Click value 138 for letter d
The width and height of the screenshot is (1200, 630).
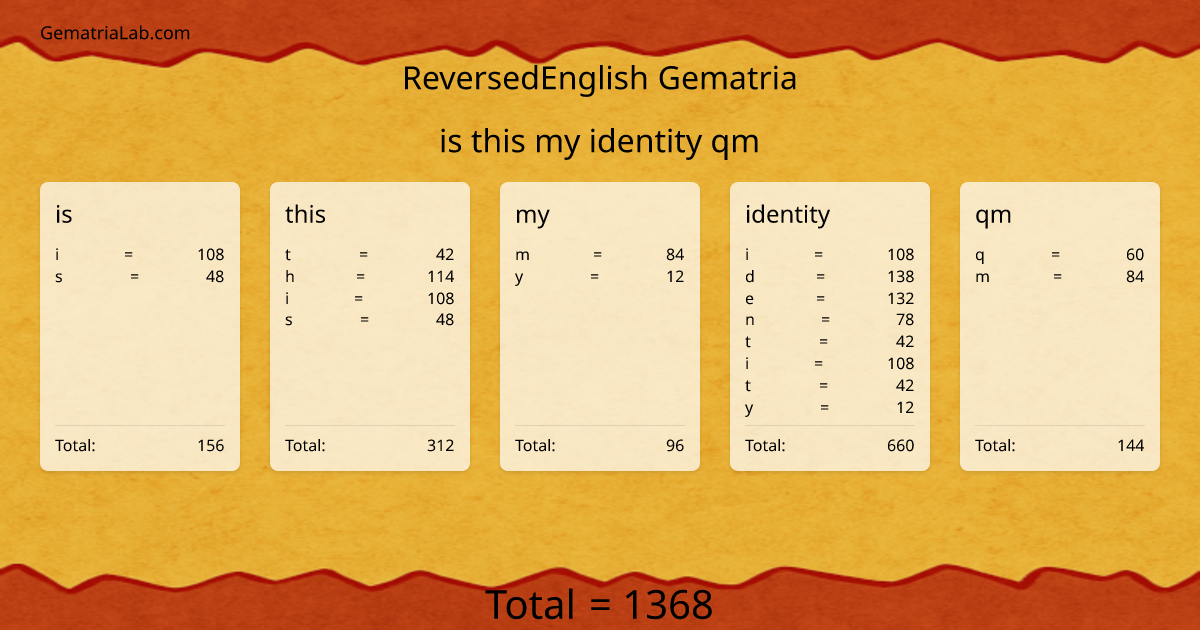click(x=901, y=276)
